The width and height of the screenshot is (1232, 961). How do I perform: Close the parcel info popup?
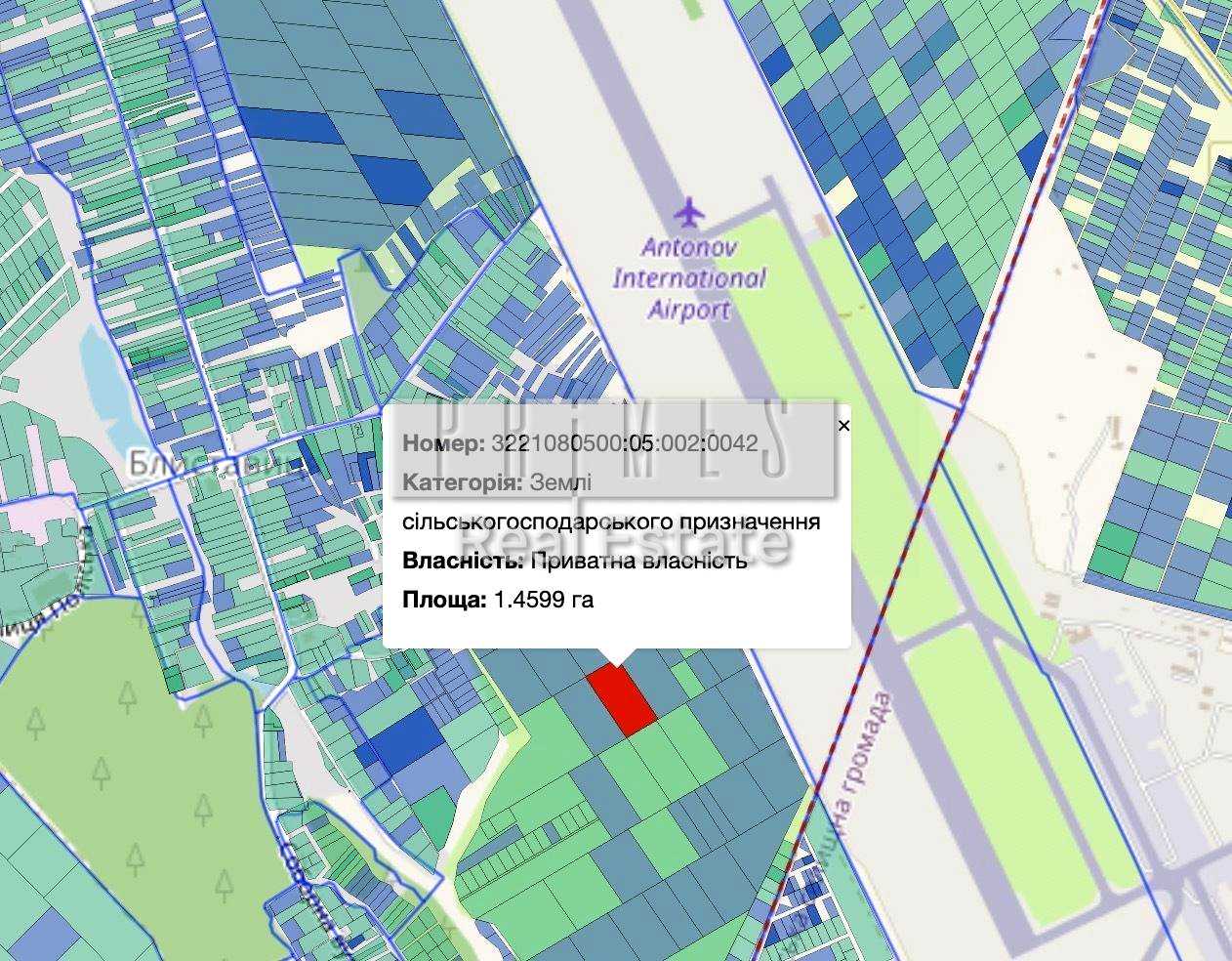(844, 425)
